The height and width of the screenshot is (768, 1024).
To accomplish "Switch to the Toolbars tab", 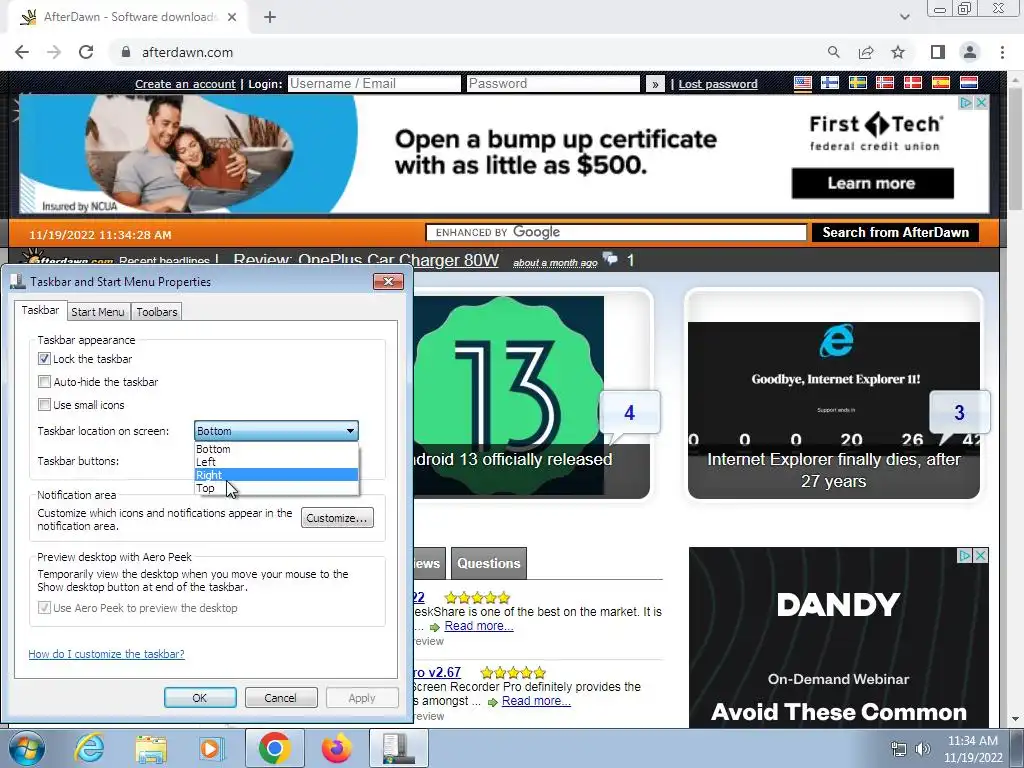I will pyautogui.click(x=157, y=312).
